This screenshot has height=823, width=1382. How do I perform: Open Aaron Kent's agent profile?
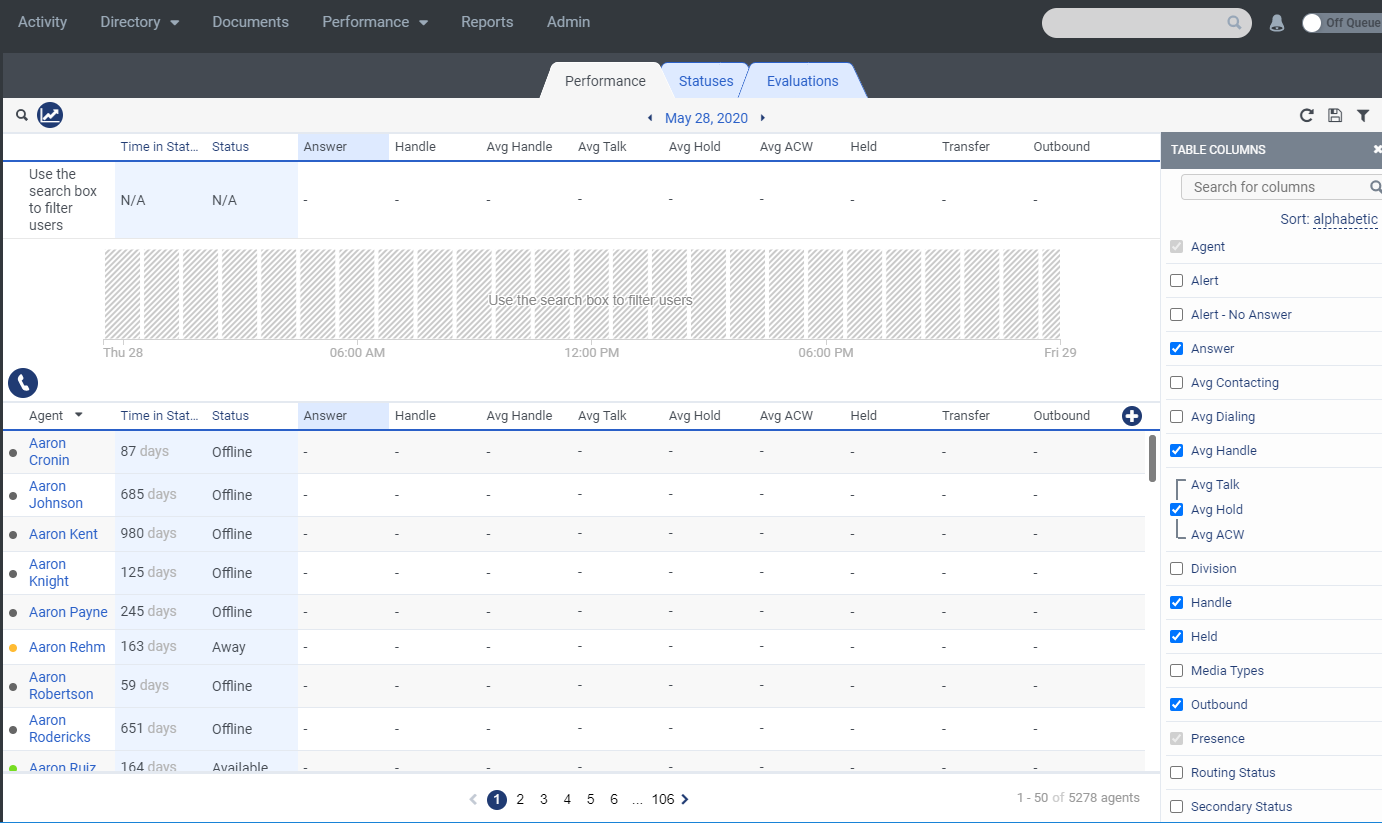63,533
